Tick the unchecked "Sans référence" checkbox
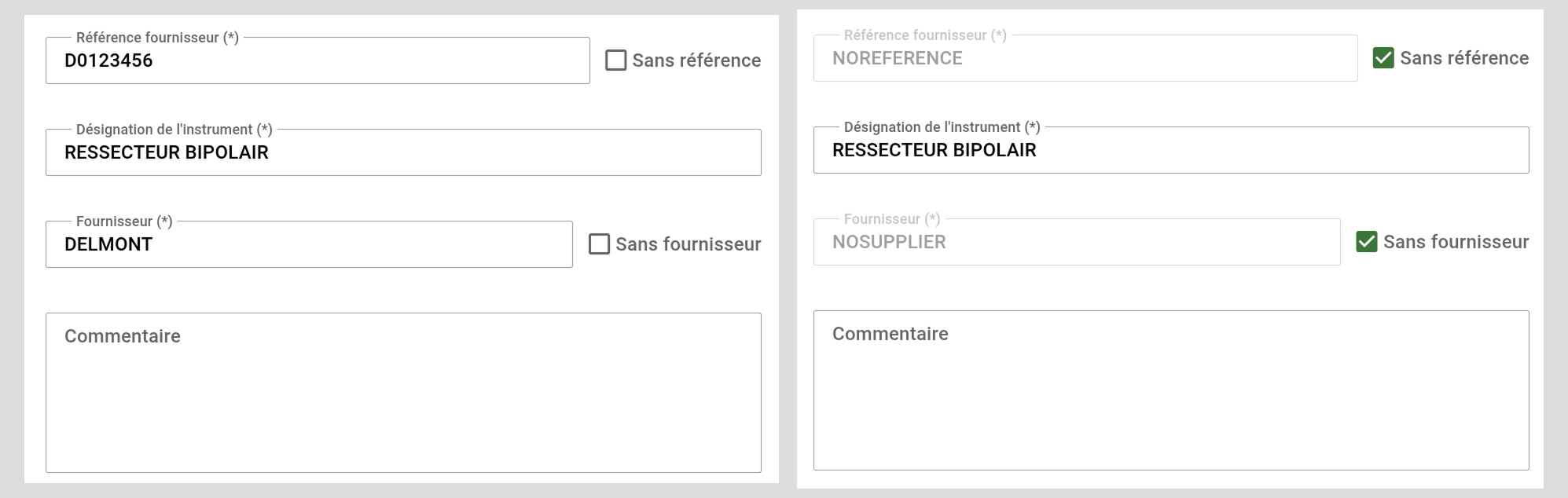The height and width of the screenshot is (498, 1568). pyautogui.click(x=616, y=60)
